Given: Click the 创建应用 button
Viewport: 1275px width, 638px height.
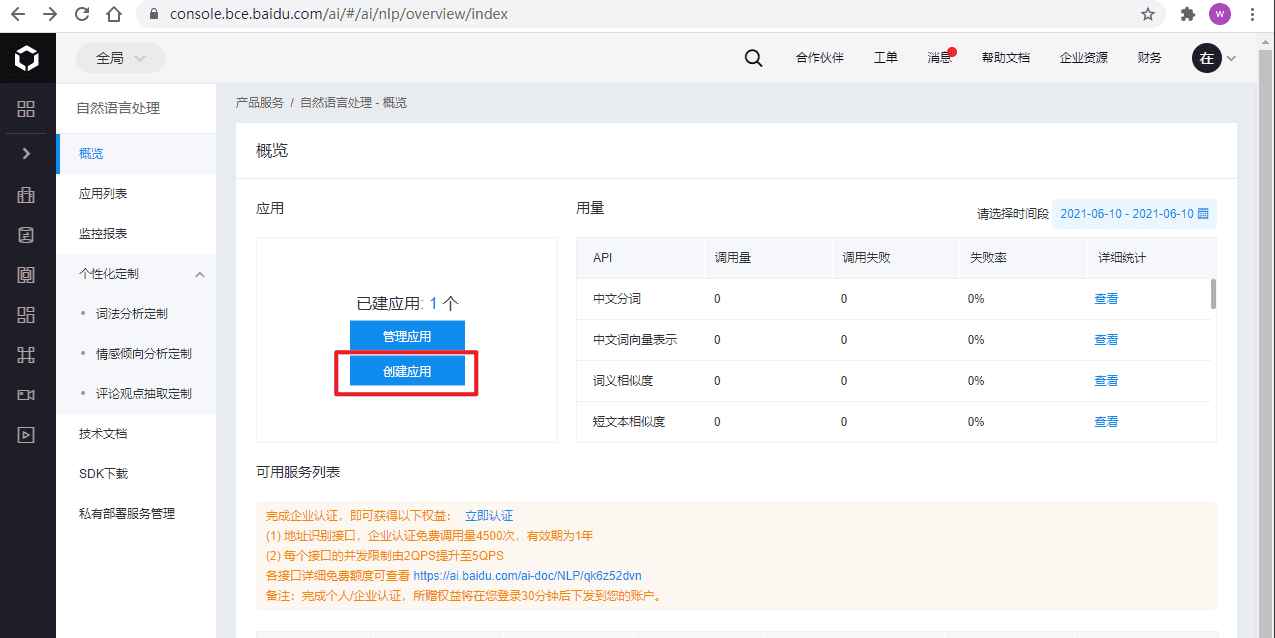Looking at the screenshot, I should (407, 371).
